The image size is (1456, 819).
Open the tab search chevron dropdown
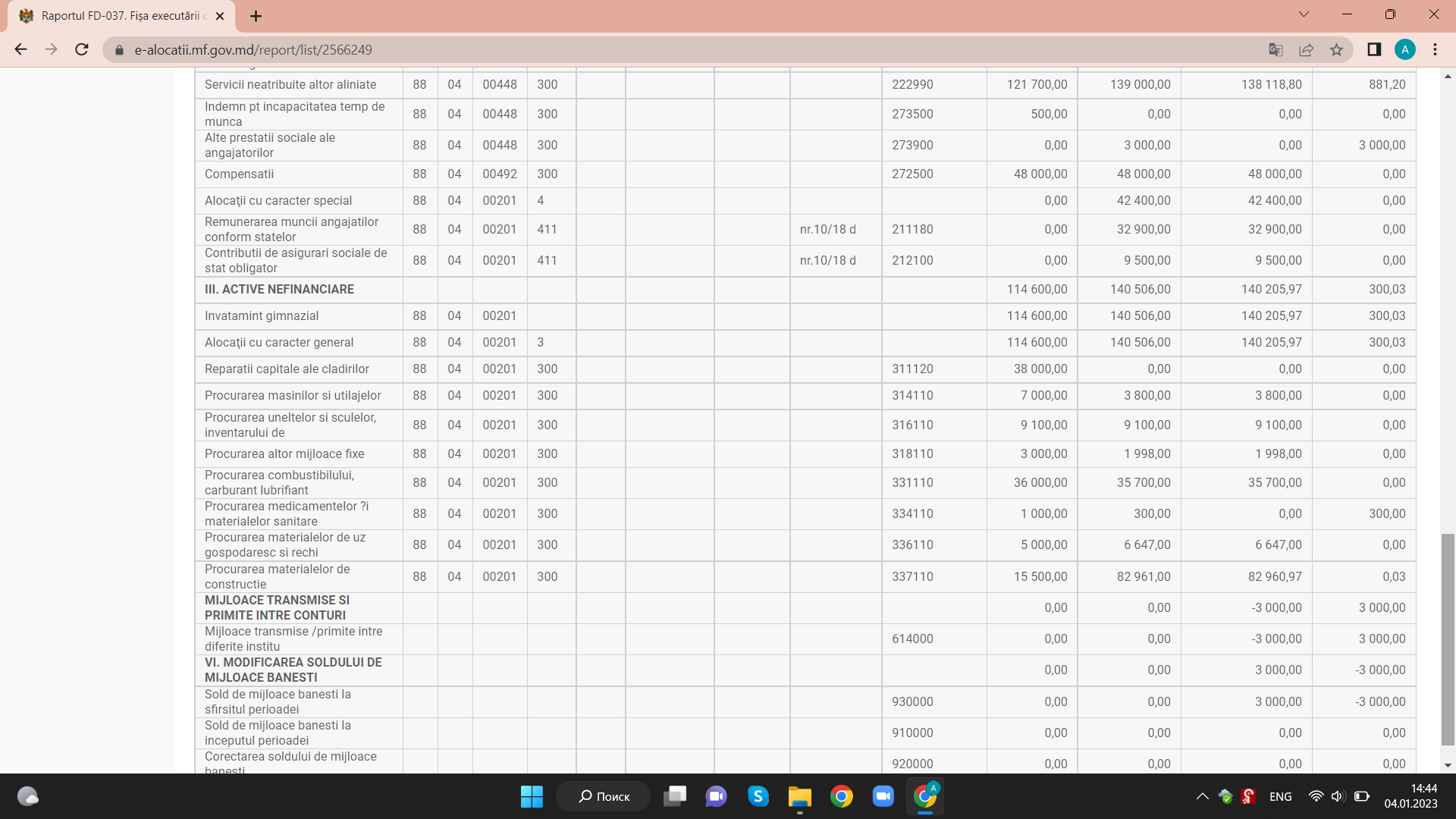1304,14
